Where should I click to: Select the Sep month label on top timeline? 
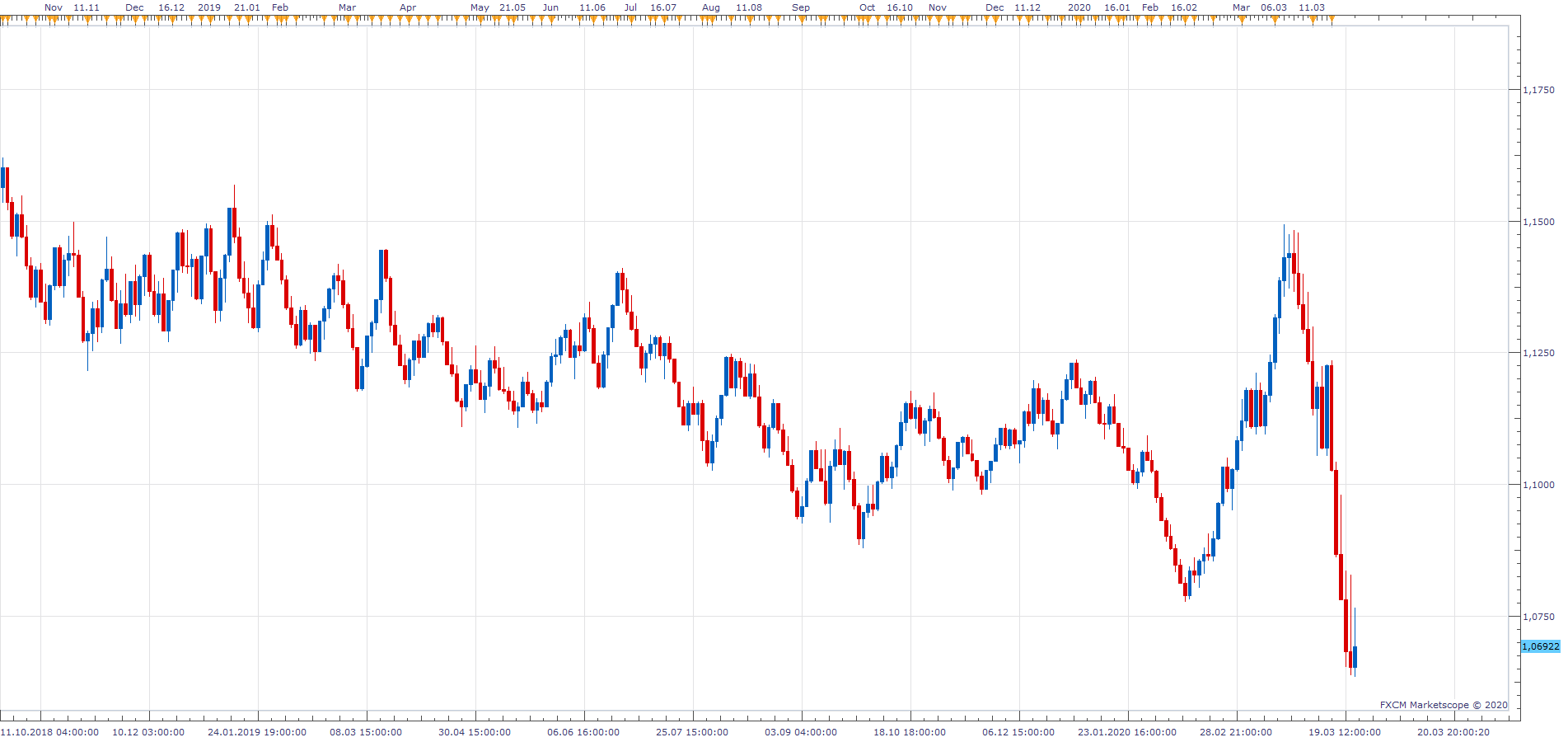click(x=801, y=7)
